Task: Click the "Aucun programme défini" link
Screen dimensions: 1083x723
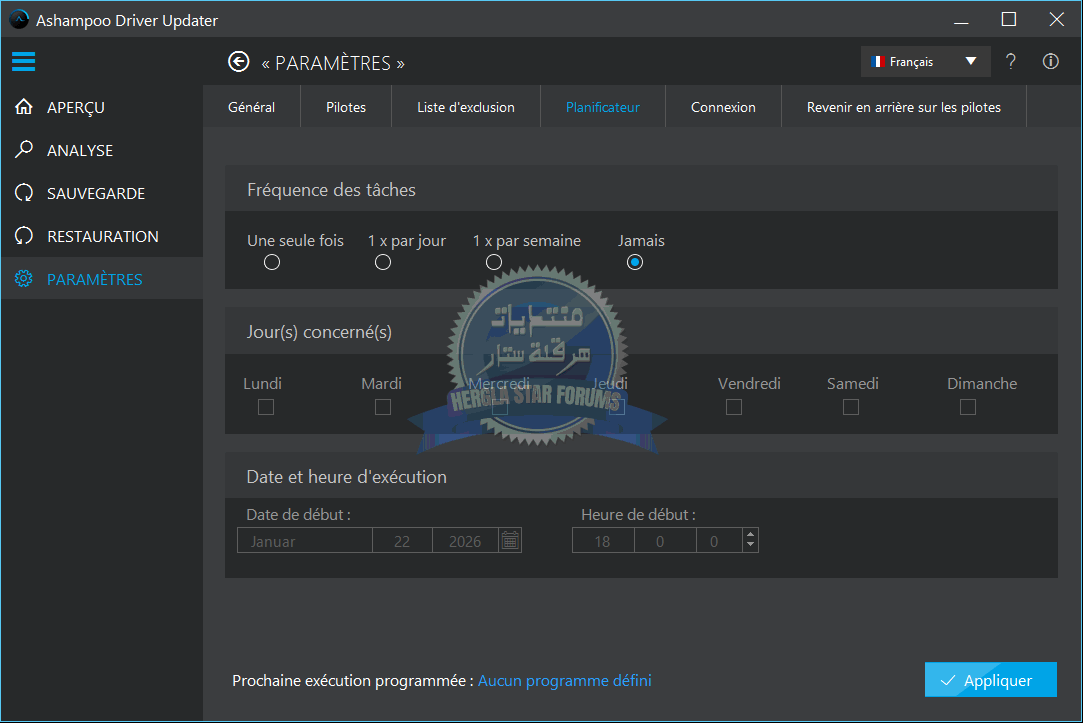Action: (x=564, y=681)
